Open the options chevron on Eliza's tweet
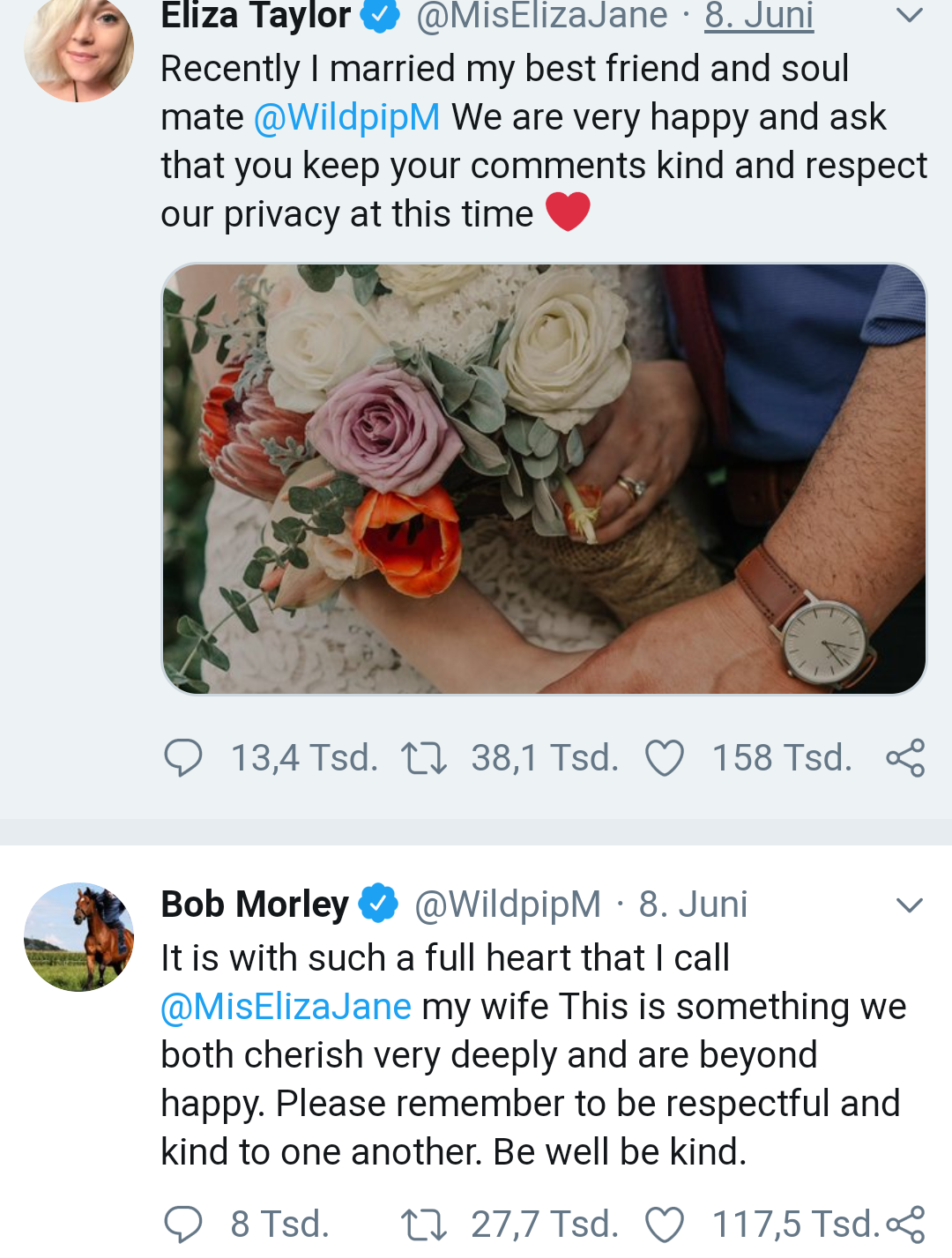The height and width of the screenshot is (1258, 952). coord(909,15)
